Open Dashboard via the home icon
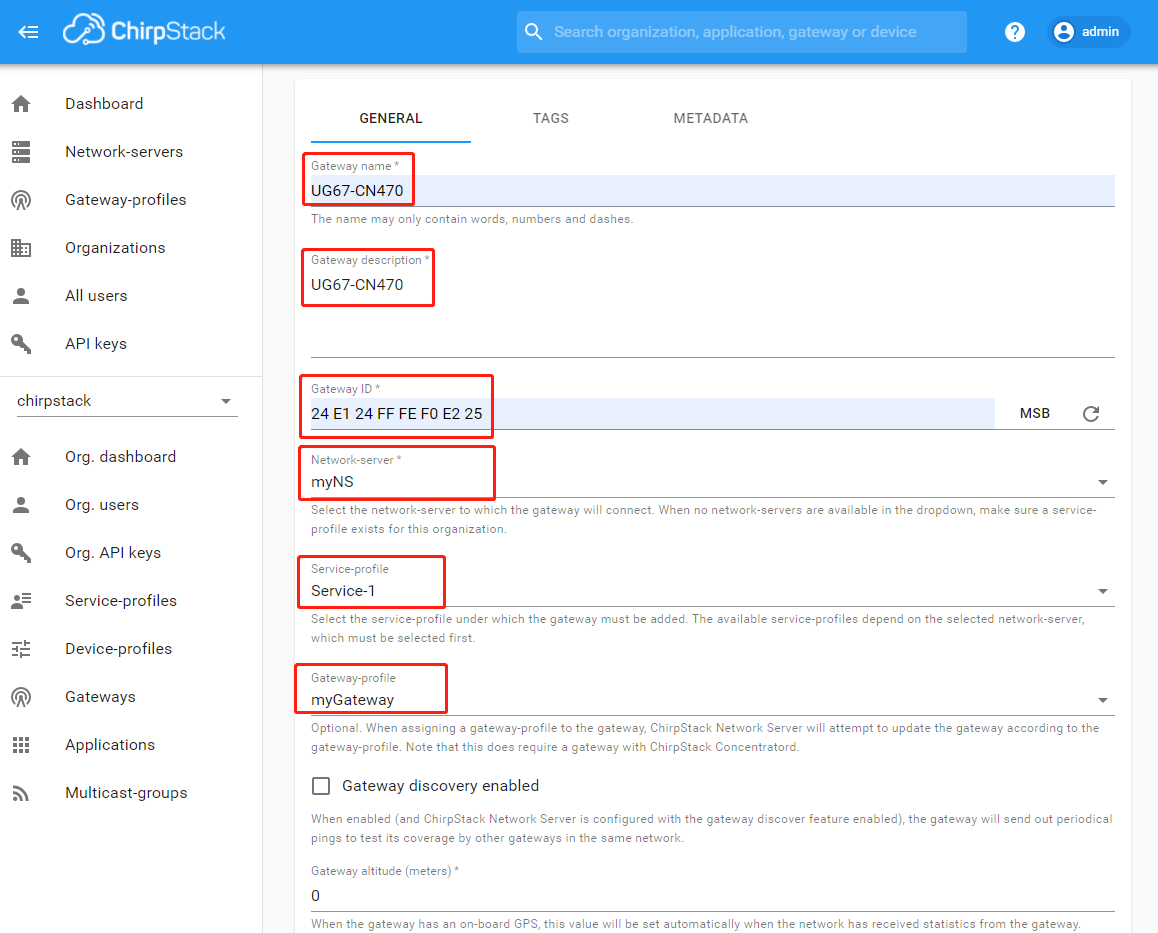The height and width of the screenshot is (933, 1158). 21,104
